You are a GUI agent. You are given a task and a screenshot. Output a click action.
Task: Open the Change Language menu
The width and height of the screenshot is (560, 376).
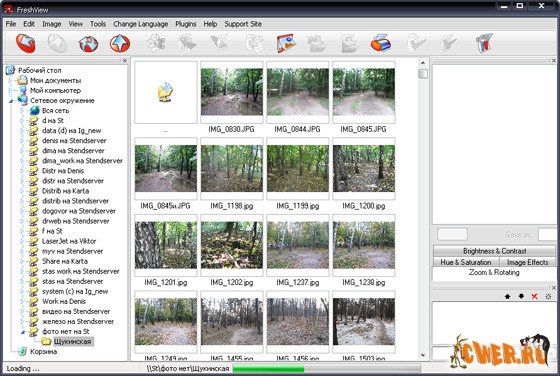[x=140, y=24]
